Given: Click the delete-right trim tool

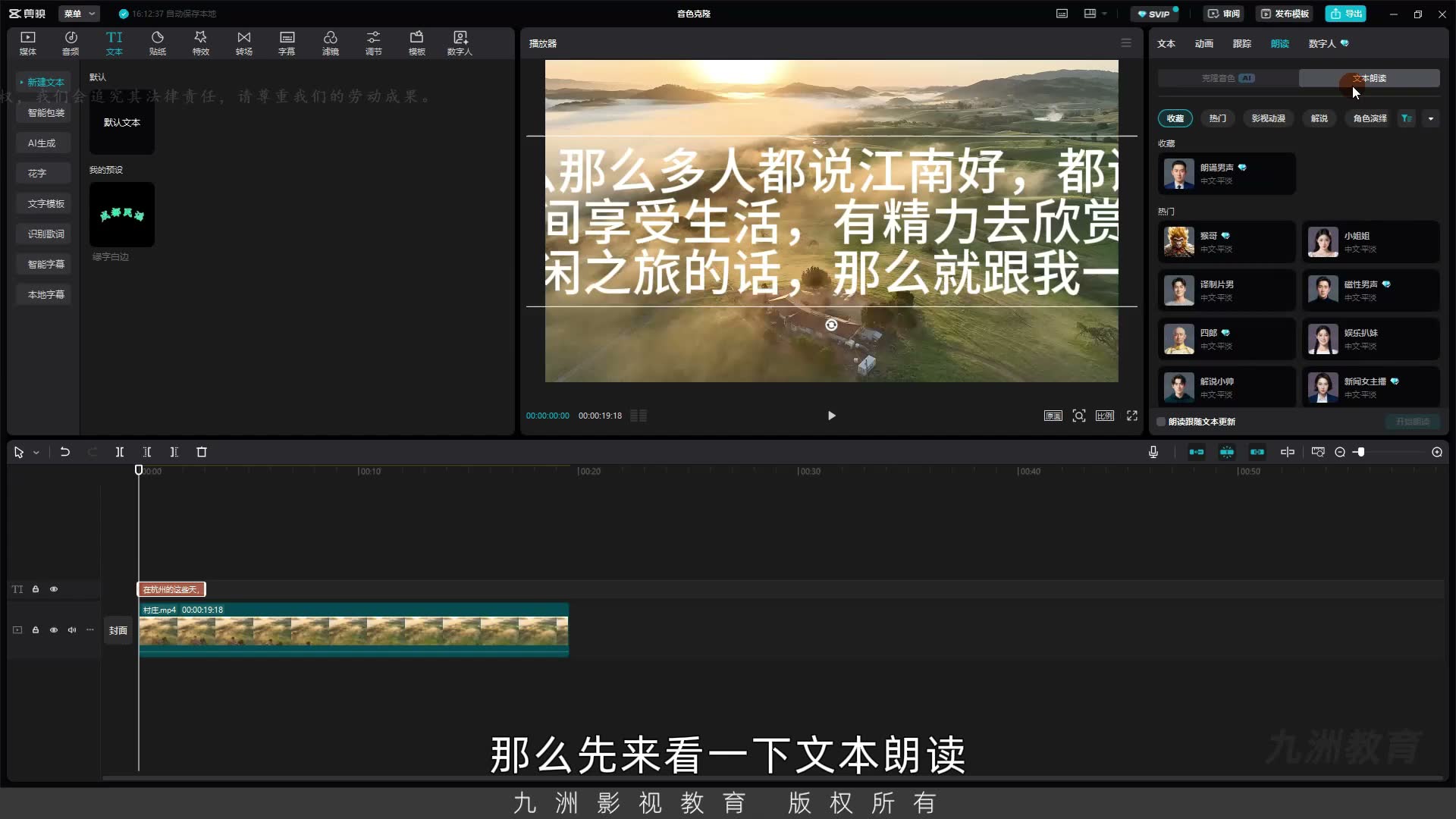Looking at the screenshot, I should click(x=174, y=452).
